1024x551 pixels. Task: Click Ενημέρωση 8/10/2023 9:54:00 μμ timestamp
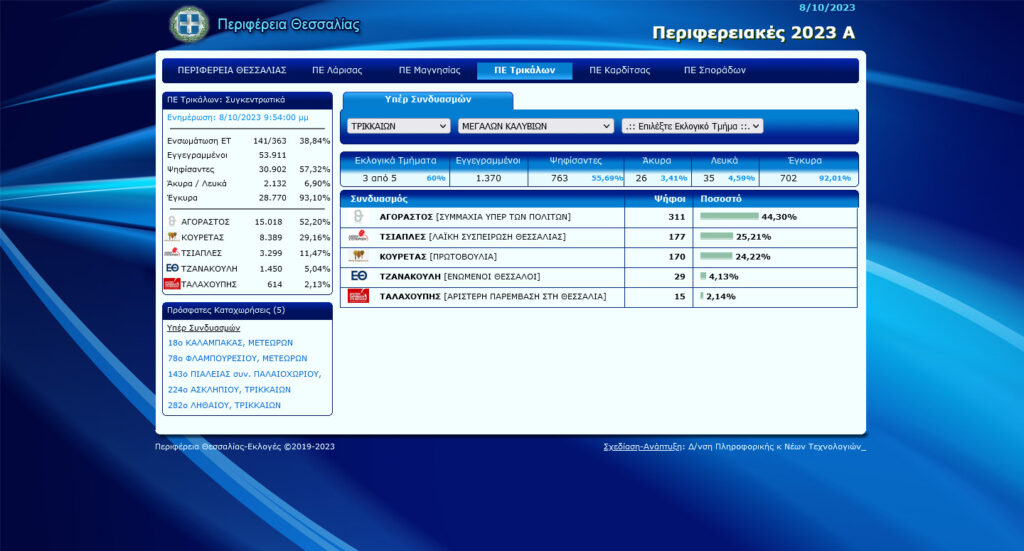pyautogui.click(x=238, y=118)
